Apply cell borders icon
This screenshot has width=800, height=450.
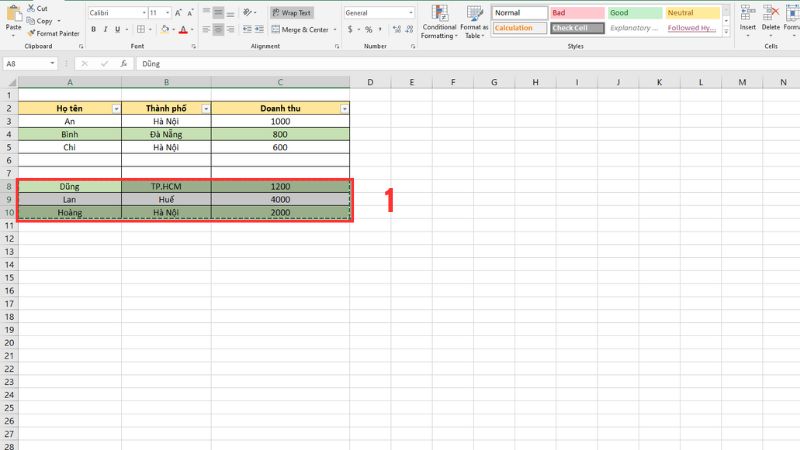(141, 30)
